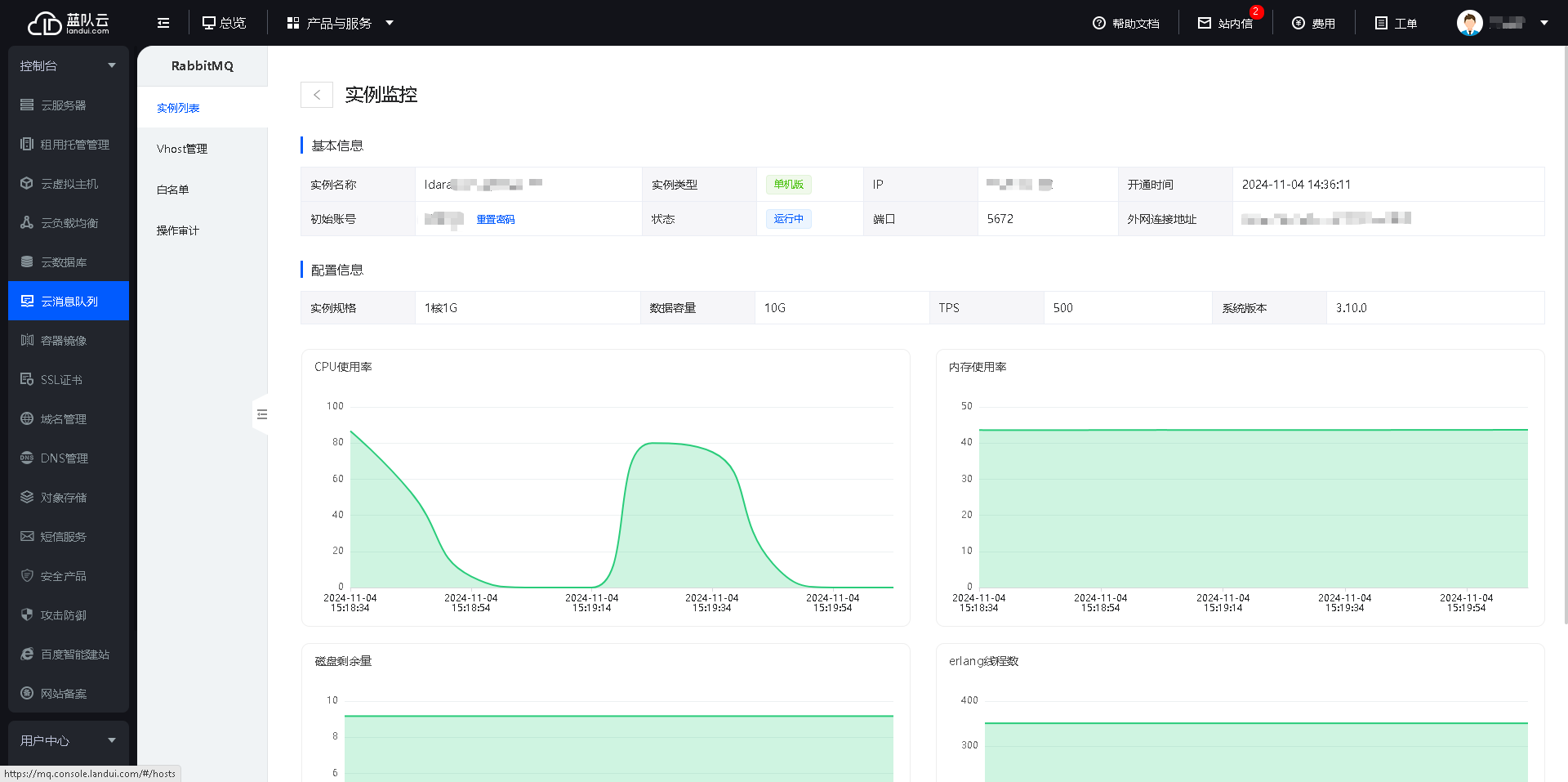Open the 站内信 mail icon
Viewport: 1568px width, 782px height.
pyautogui.click(x=1205, y=23)
